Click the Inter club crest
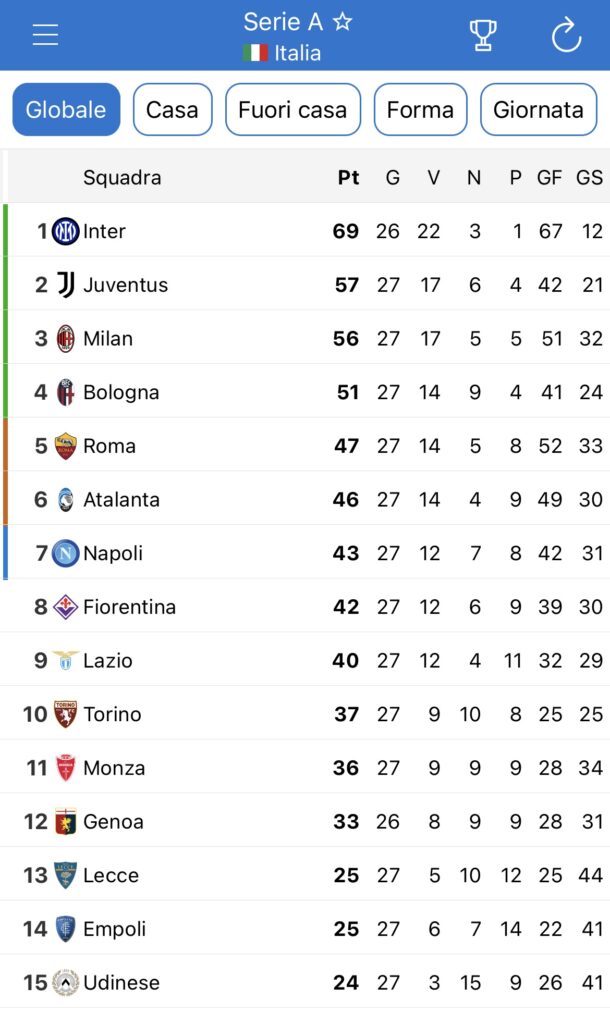 click(65, 231)
